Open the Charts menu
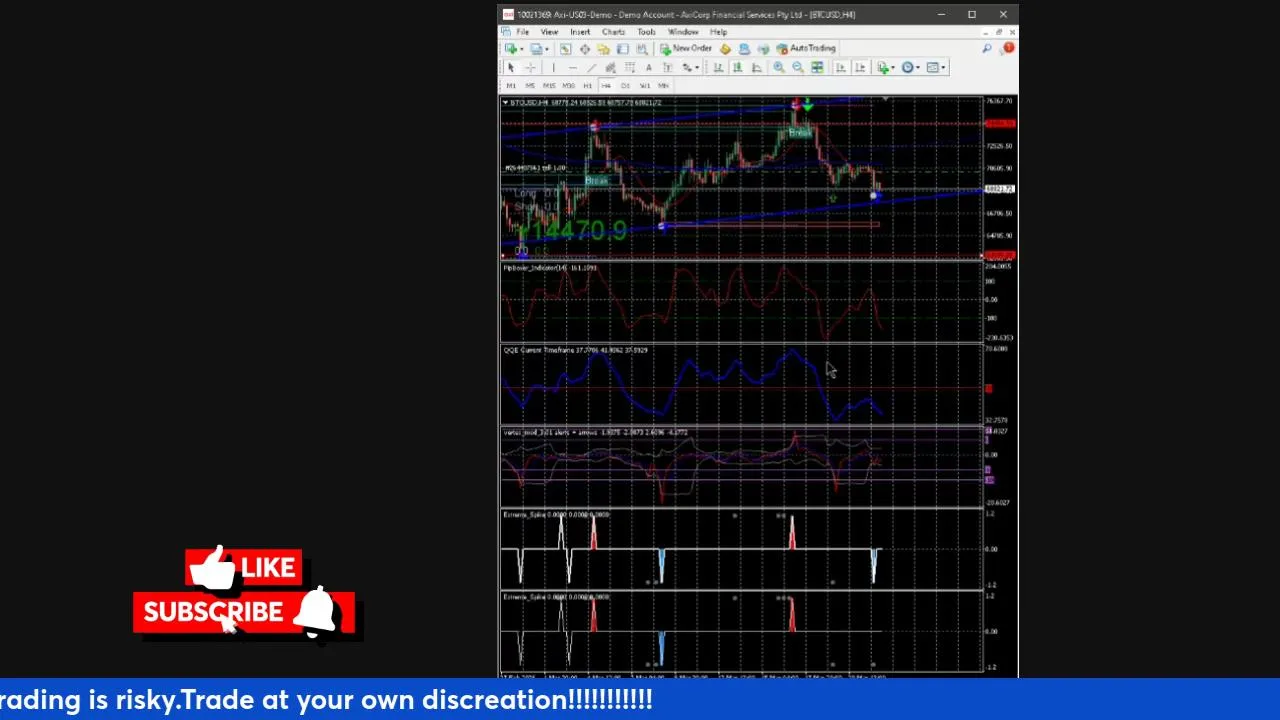 coord(613,32)
